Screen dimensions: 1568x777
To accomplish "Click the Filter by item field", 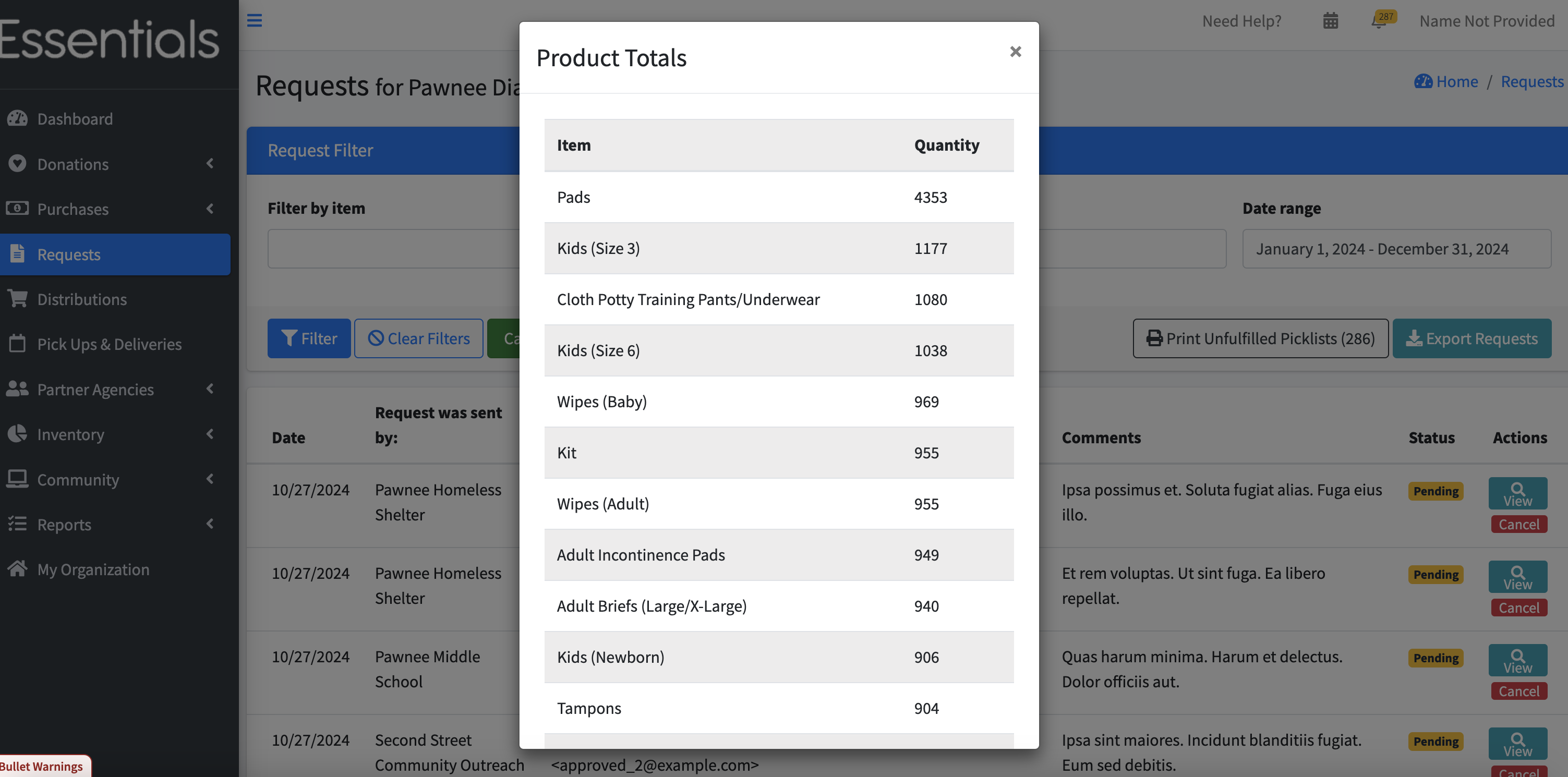I will pyautogui.click(x=393, y=248).
